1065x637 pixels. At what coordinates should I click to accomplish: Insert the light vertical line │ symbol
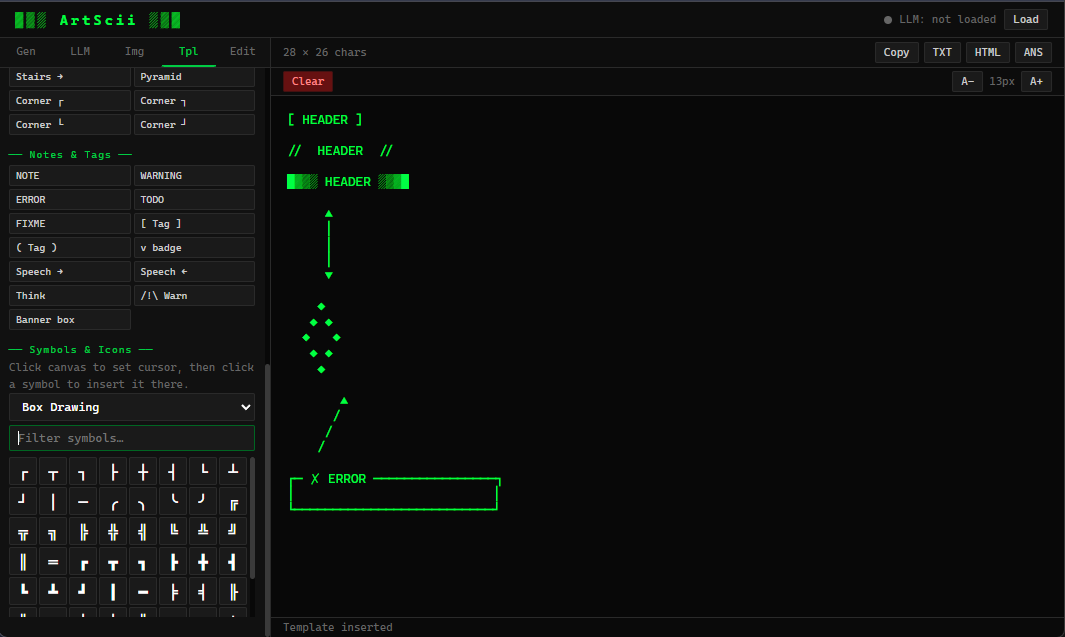53,501
